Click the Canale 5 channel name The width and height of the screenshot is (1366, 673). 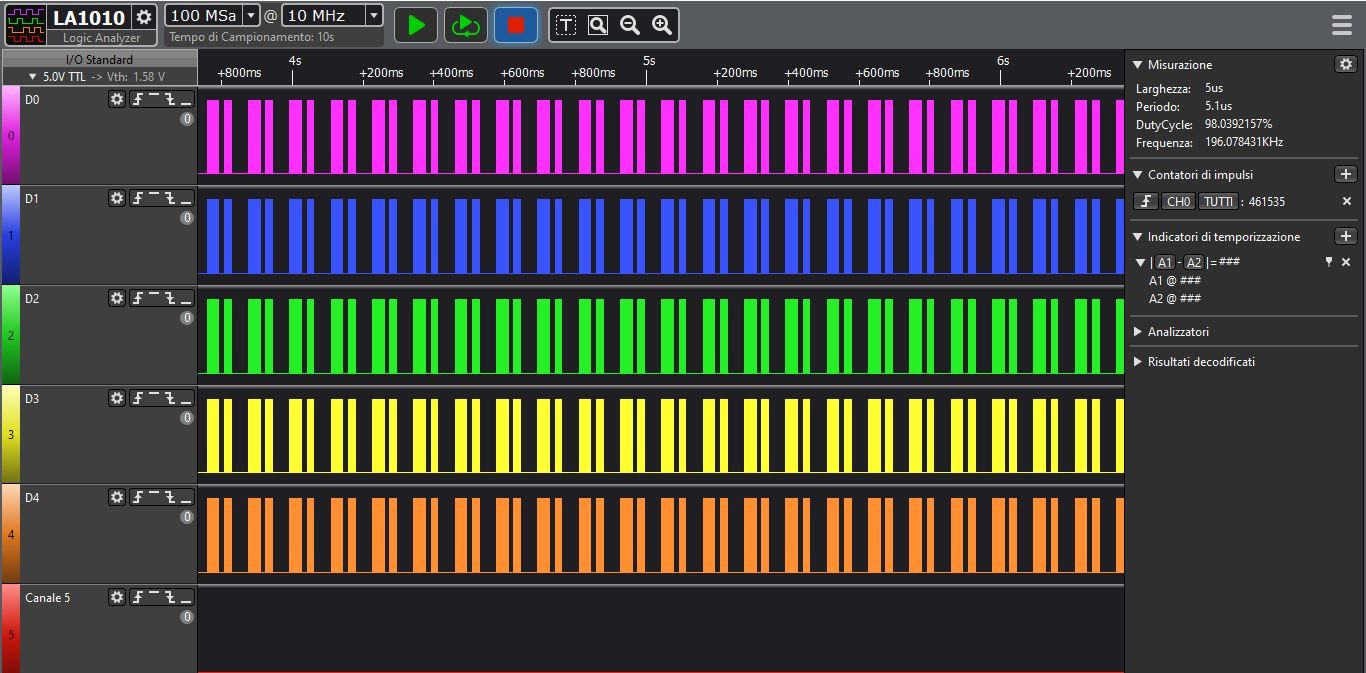[47, 597]
